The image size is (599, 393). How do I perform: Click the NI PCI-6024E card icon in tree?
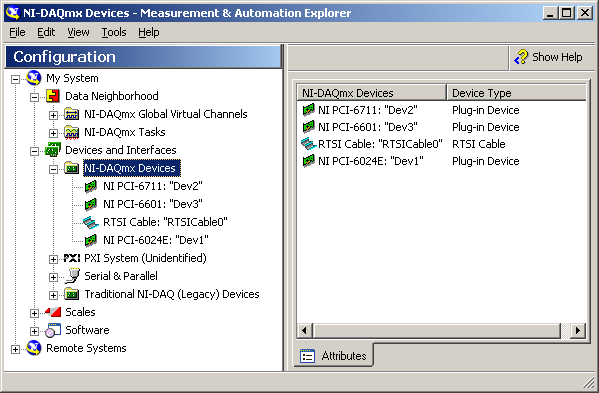[x=91, y=240]
